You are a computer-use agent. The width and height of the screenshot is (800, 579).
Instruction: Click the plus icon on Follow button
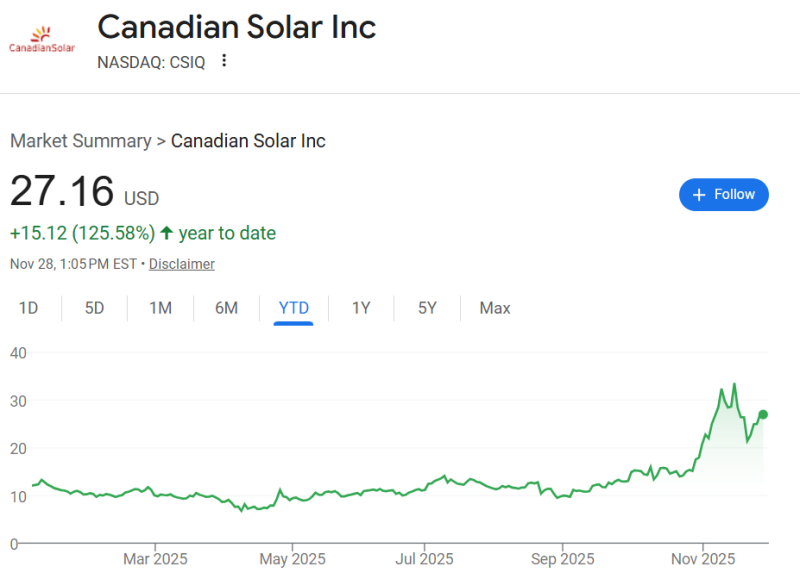pos(699,195)
